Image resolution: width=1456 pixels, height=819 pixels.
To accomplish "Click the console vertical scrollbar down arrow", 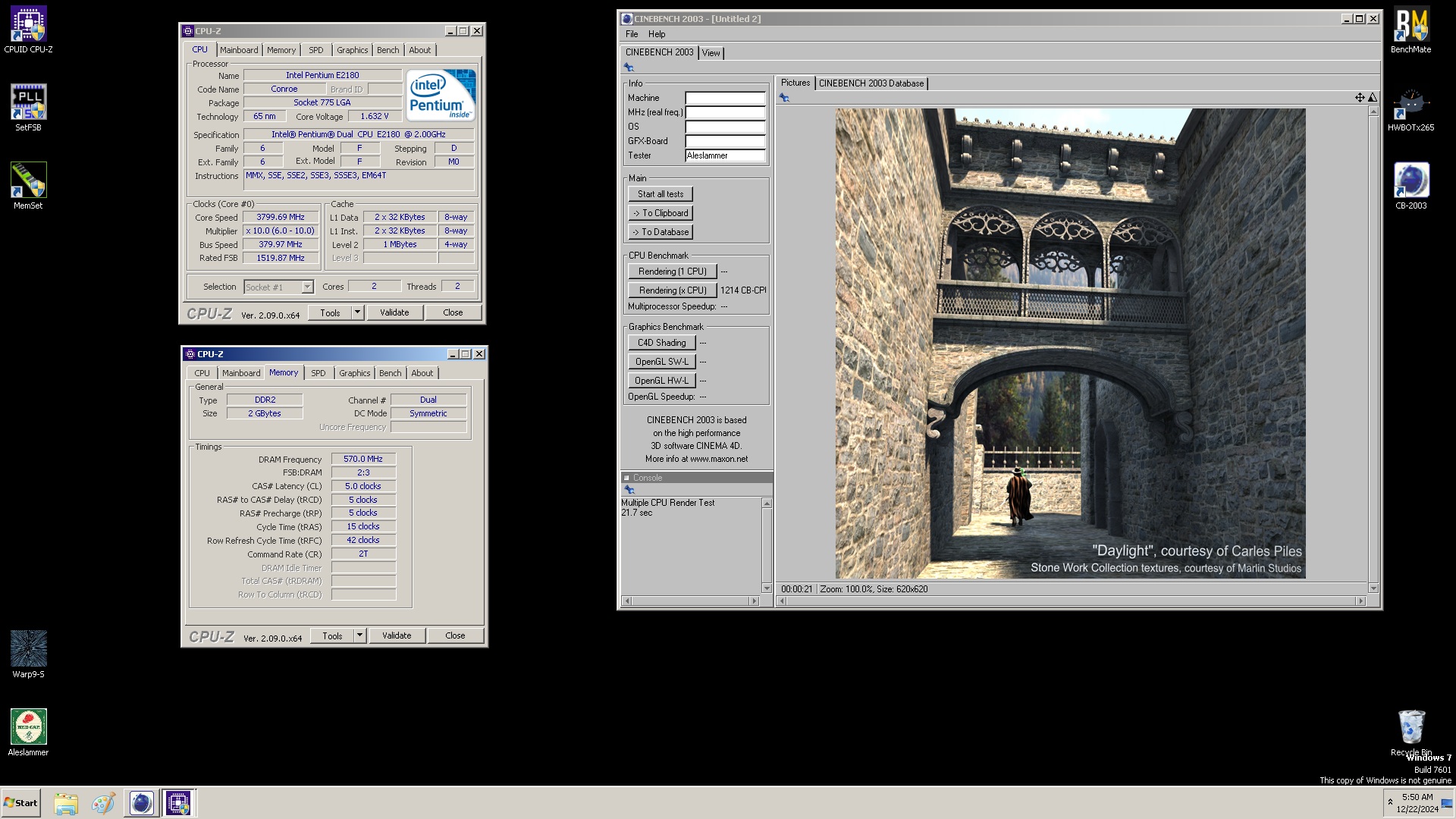I will tap(767, 588).
